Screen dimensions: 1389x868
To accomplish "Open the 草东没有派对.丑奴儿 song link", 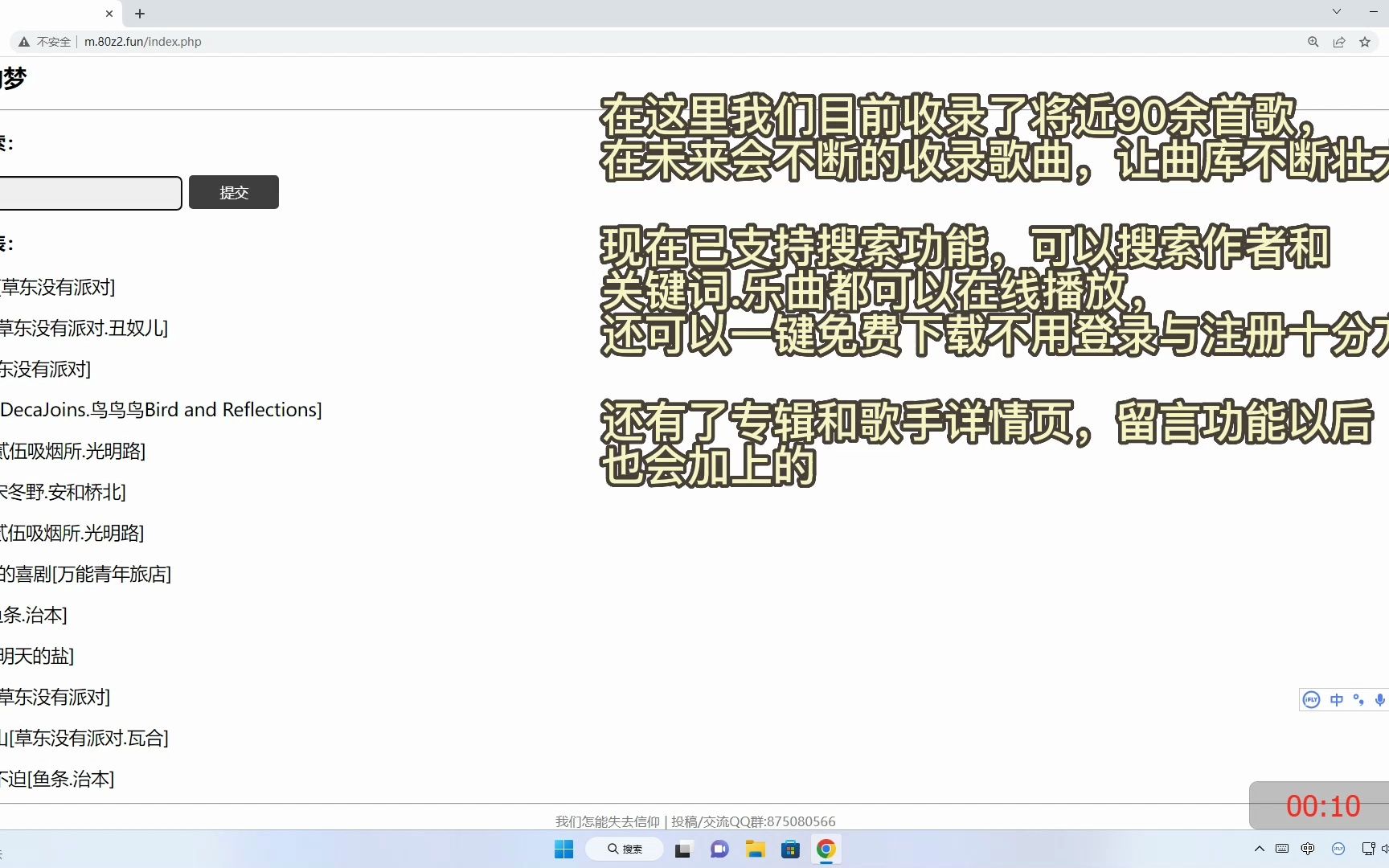I will point(84,328).
